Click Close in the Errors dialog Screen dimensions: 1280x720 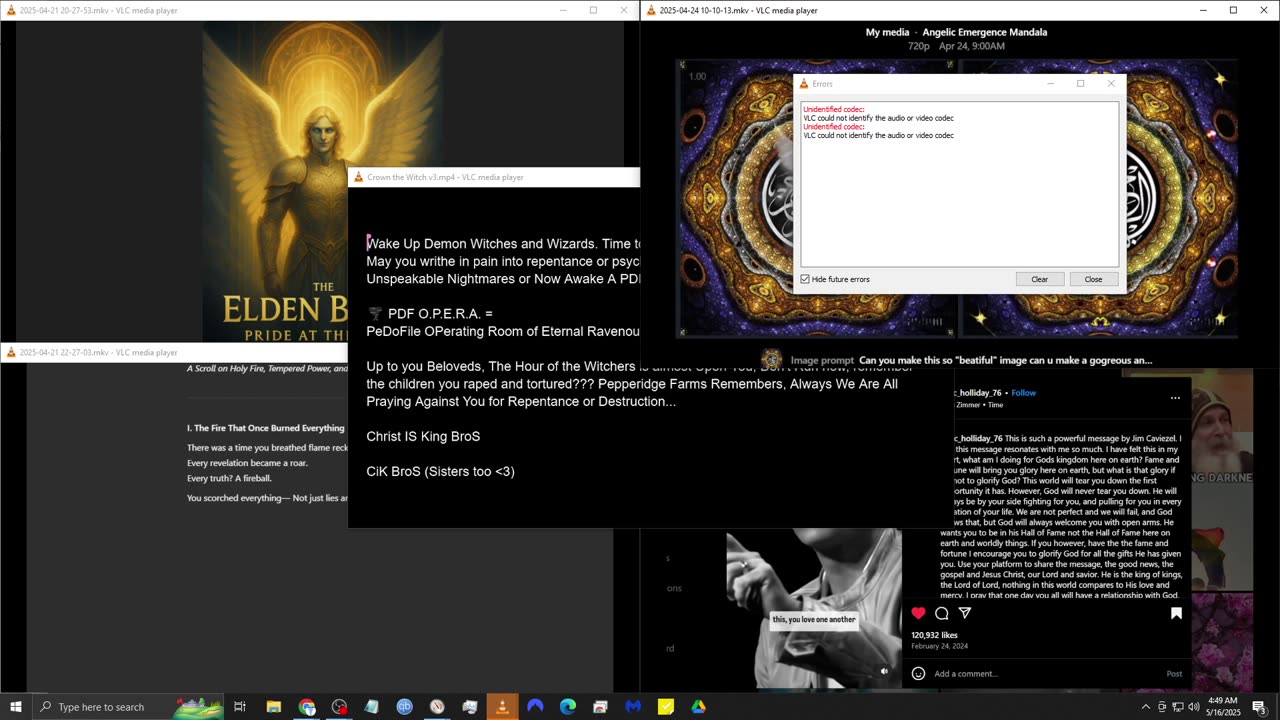[x=1093, y=279]
